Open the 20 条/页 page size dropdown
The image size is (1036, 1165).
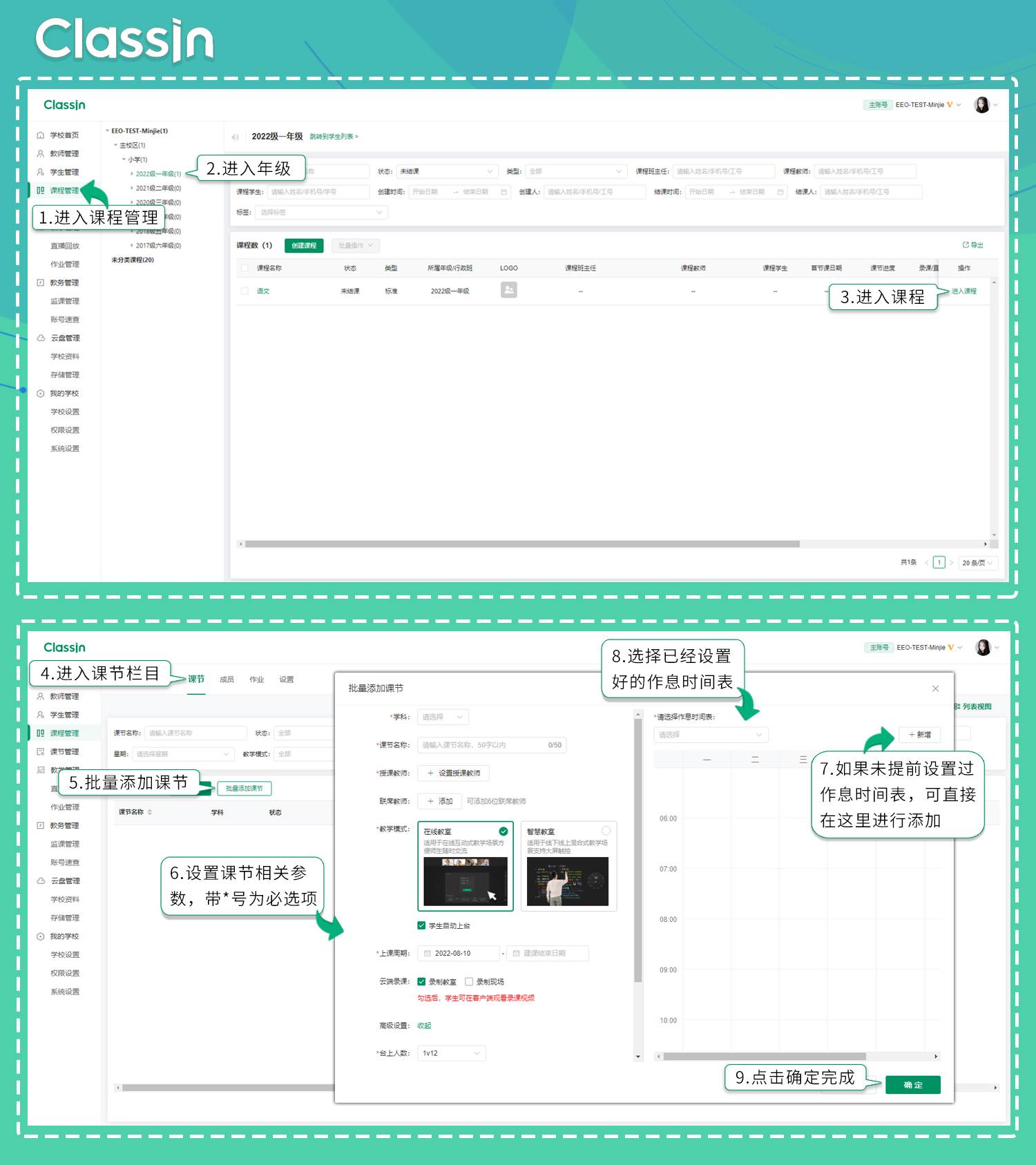click(x=977, y=563)
